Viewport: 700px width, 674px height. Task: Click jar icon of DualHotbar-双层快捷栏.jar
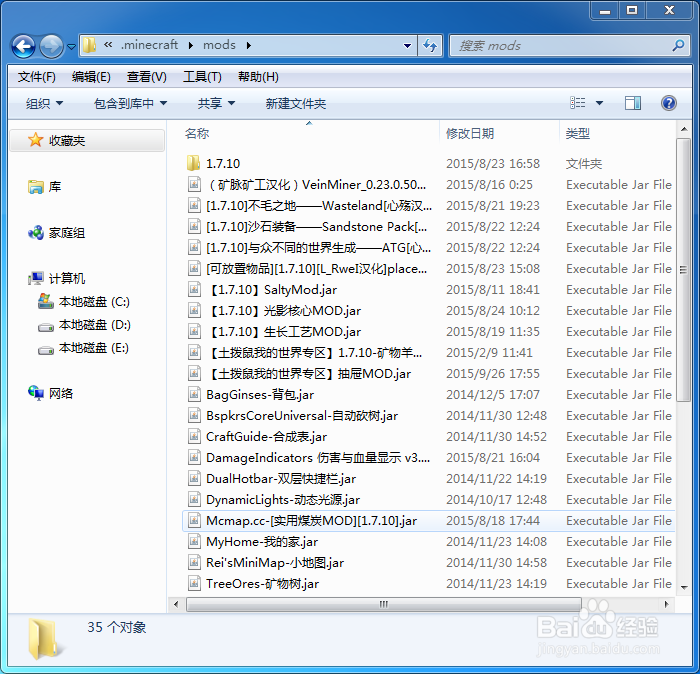coord(194,478)
